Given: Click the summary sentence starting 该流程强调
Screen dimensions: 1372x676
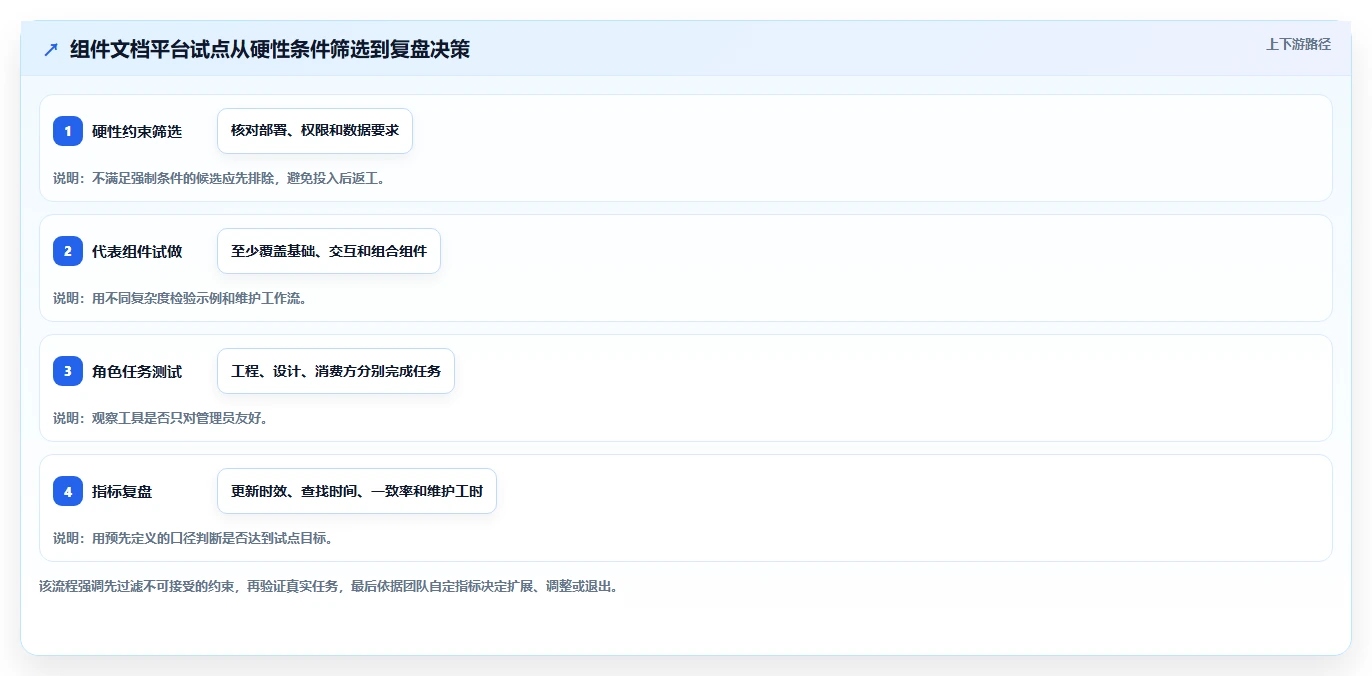Looking at the screenshot, I should [329, 586].
